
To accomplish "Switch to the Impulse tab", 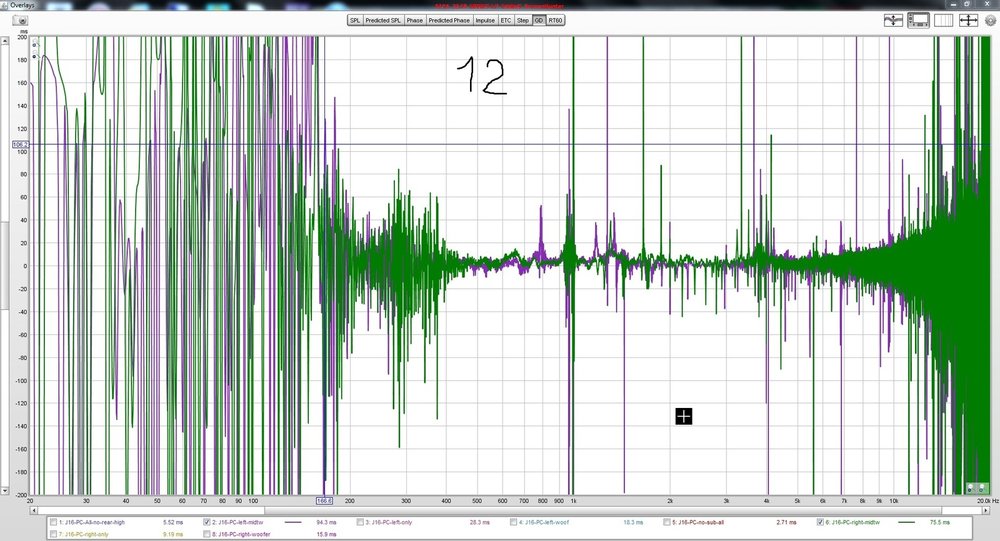I will pos(485,20).
